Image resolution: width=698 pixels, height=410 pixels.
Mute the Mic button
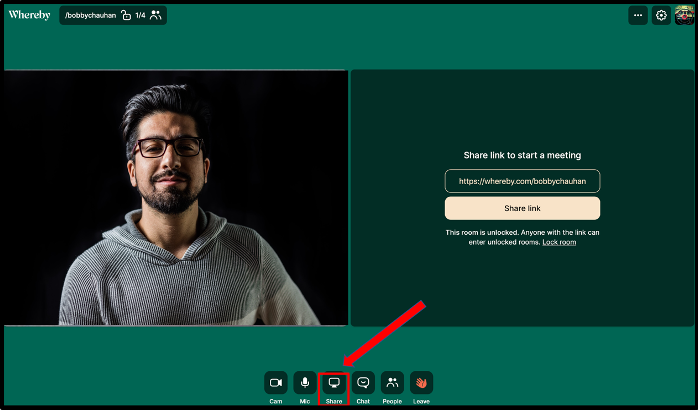coord(304,382)
